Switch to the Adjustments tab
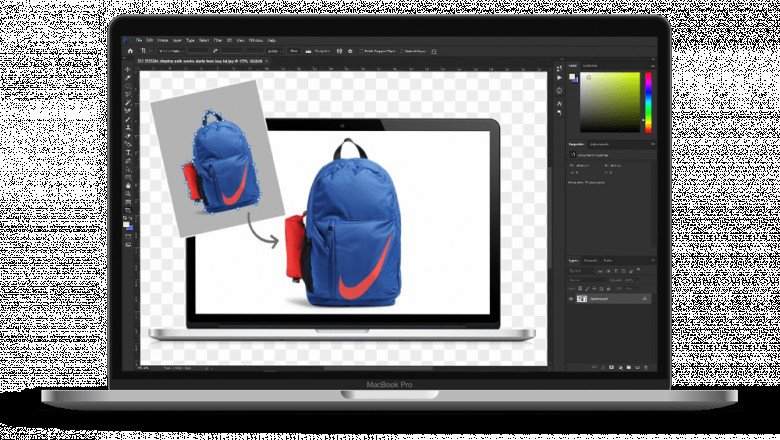The height and width of the screenshot is (440, 780). [x=599, y=144]
